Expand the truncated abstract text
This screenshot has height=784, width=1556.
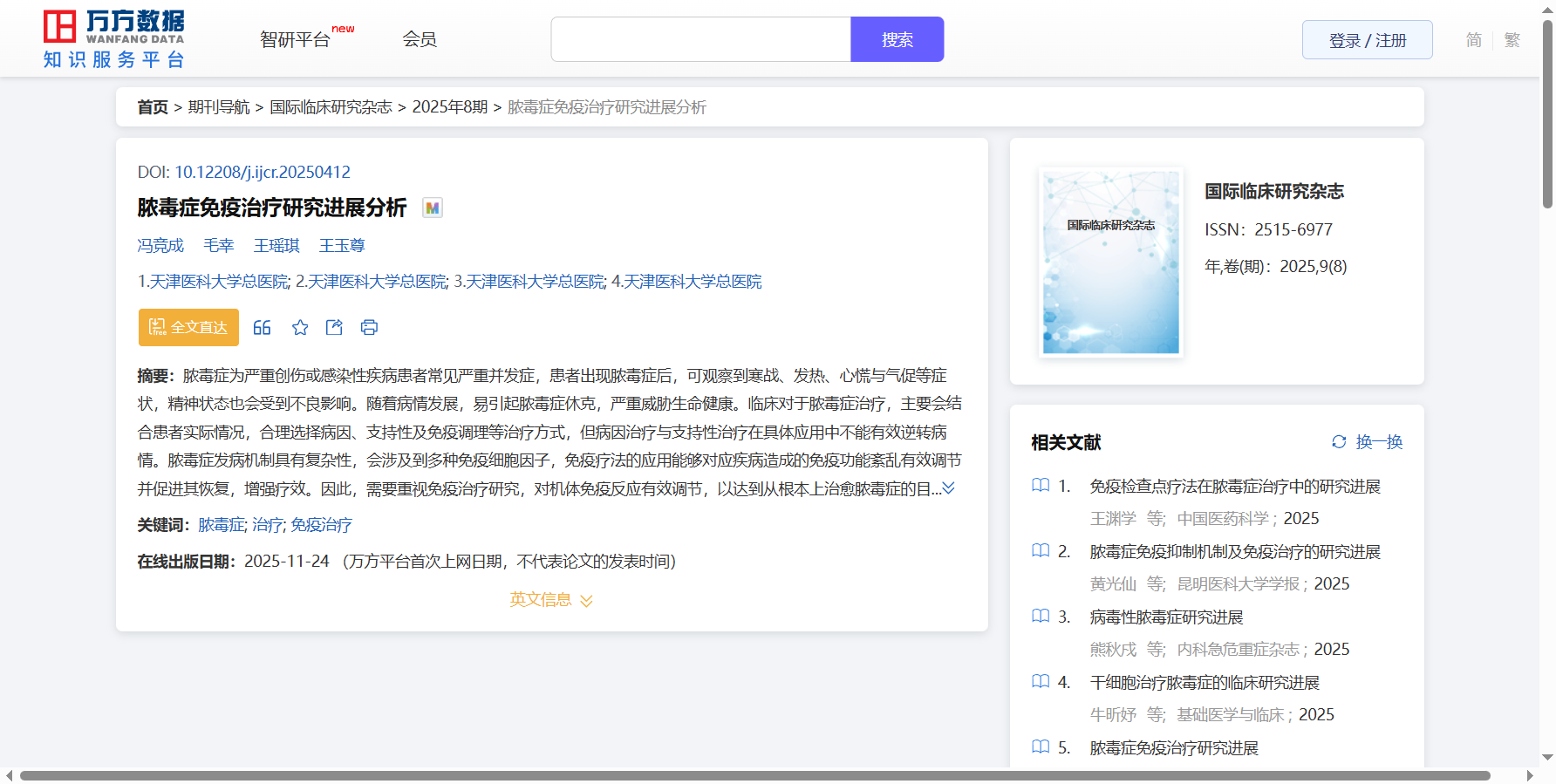click(949, 488)
